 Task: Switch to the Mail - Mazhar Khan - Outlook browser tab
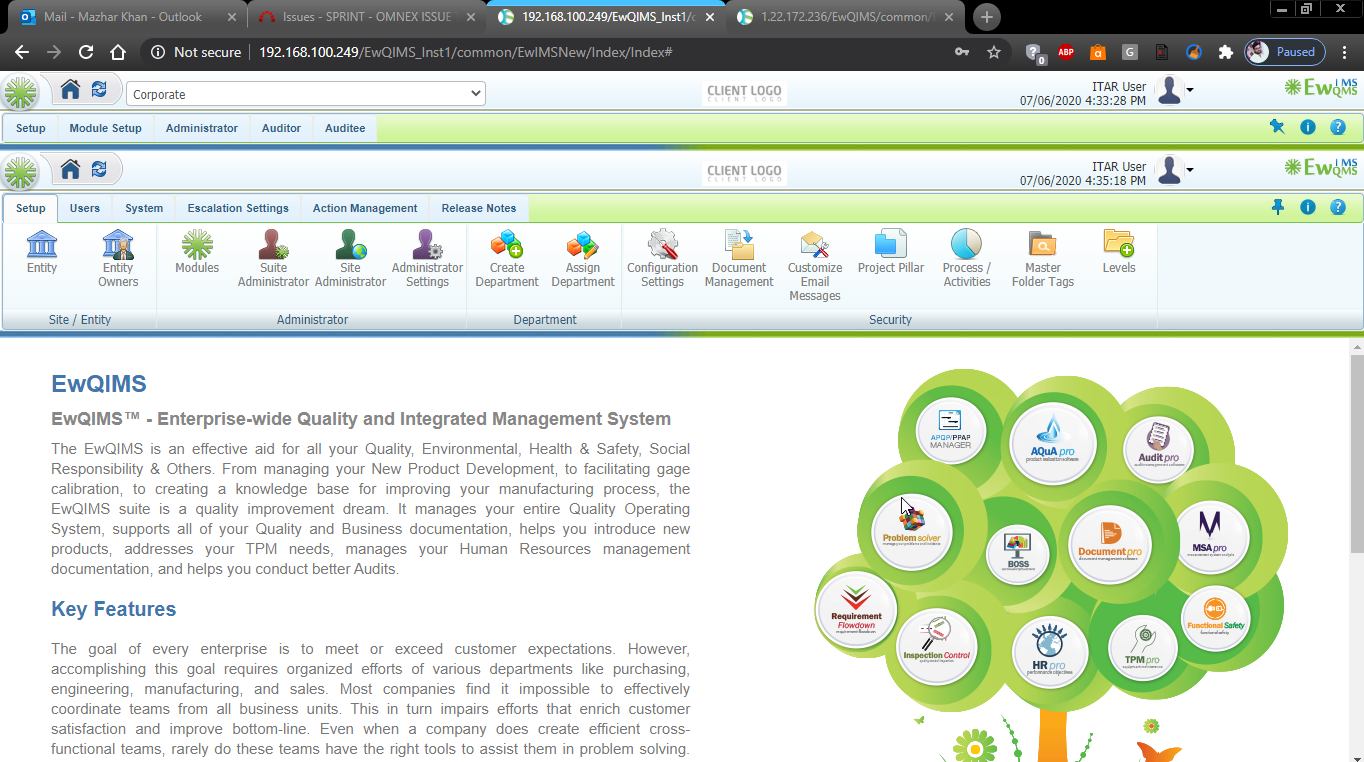(126, 17)
